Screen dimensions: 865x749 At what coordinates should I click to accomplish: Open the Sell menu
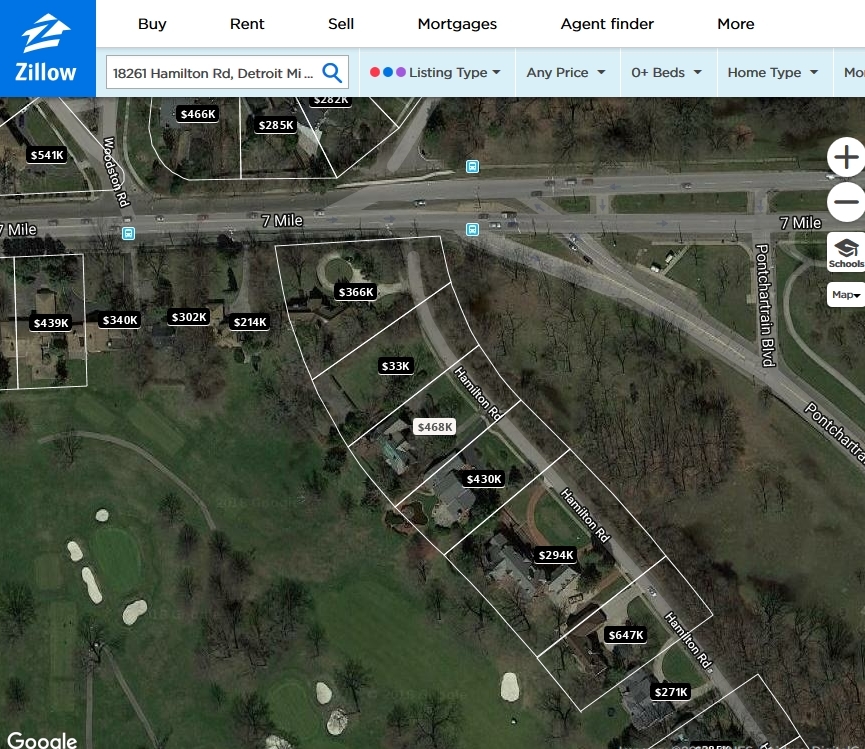340,24
